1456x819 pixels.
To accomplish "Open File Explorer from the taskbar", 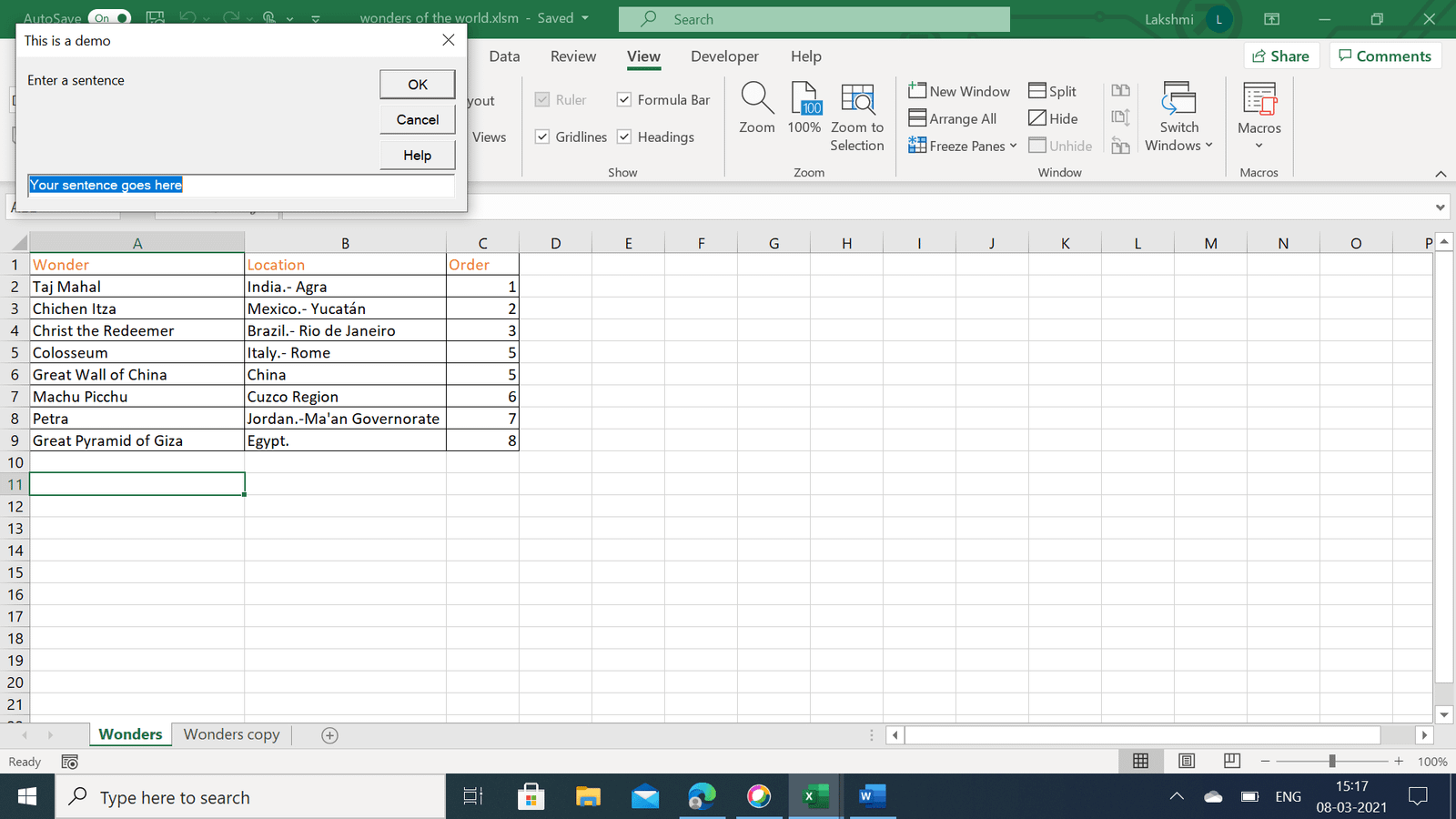I will [x=588, y=797].
